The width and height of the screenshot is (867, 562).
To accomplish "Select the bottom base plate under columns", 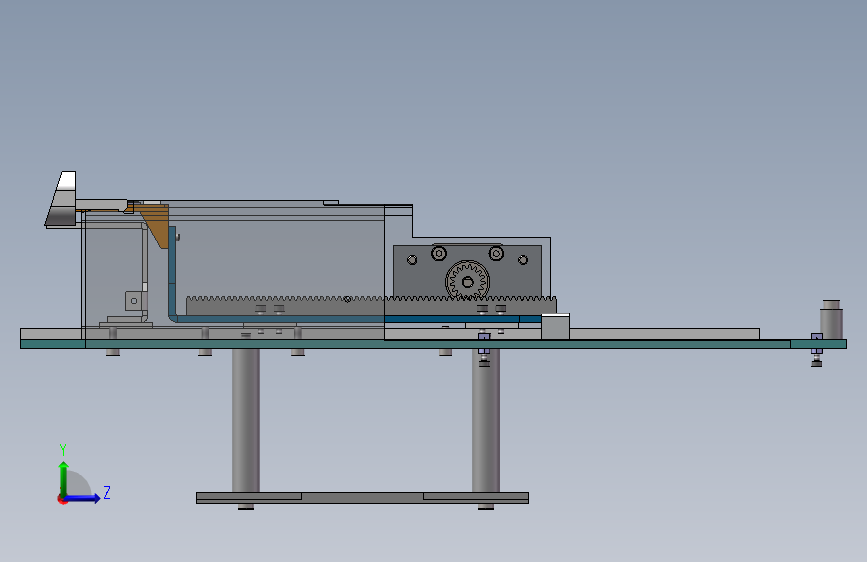I will 362,498.
